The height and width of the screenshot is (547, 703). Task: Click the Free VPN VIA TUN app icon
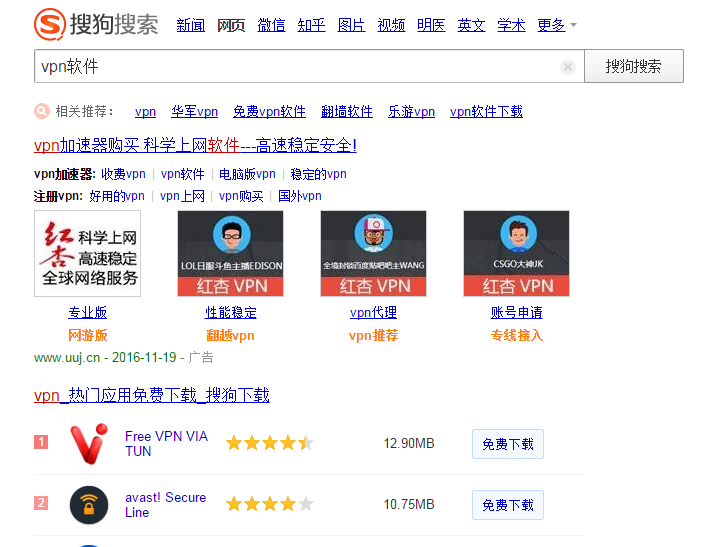coord(89,443)
